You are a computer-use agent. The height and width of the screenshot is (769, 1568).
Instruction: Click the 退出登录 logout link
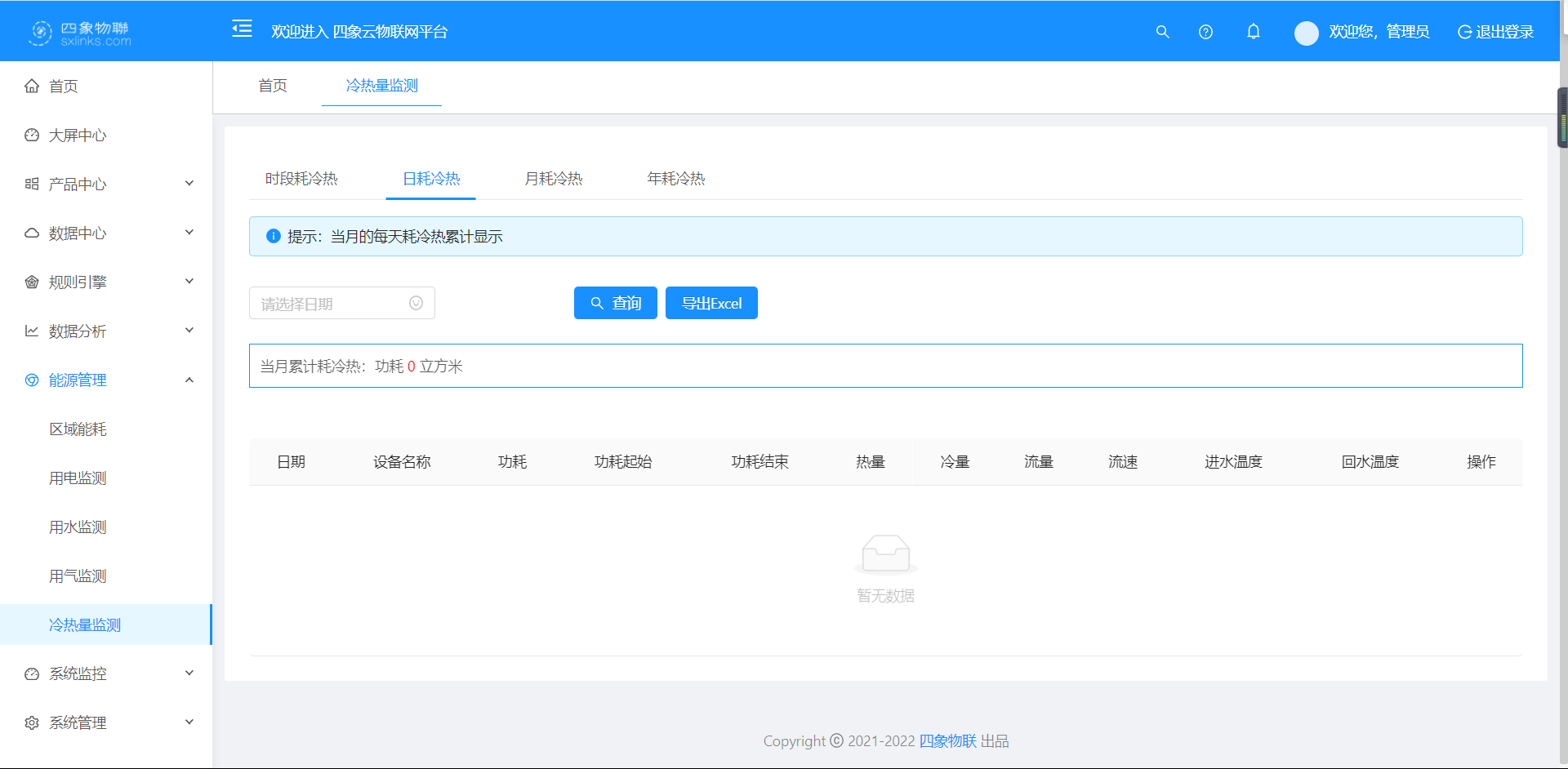1505,32
